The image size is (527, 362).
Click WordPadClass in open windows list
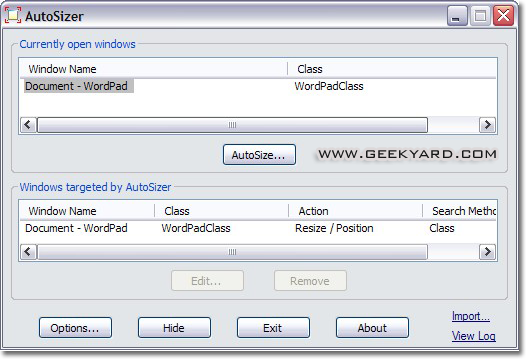pos(329,86)
